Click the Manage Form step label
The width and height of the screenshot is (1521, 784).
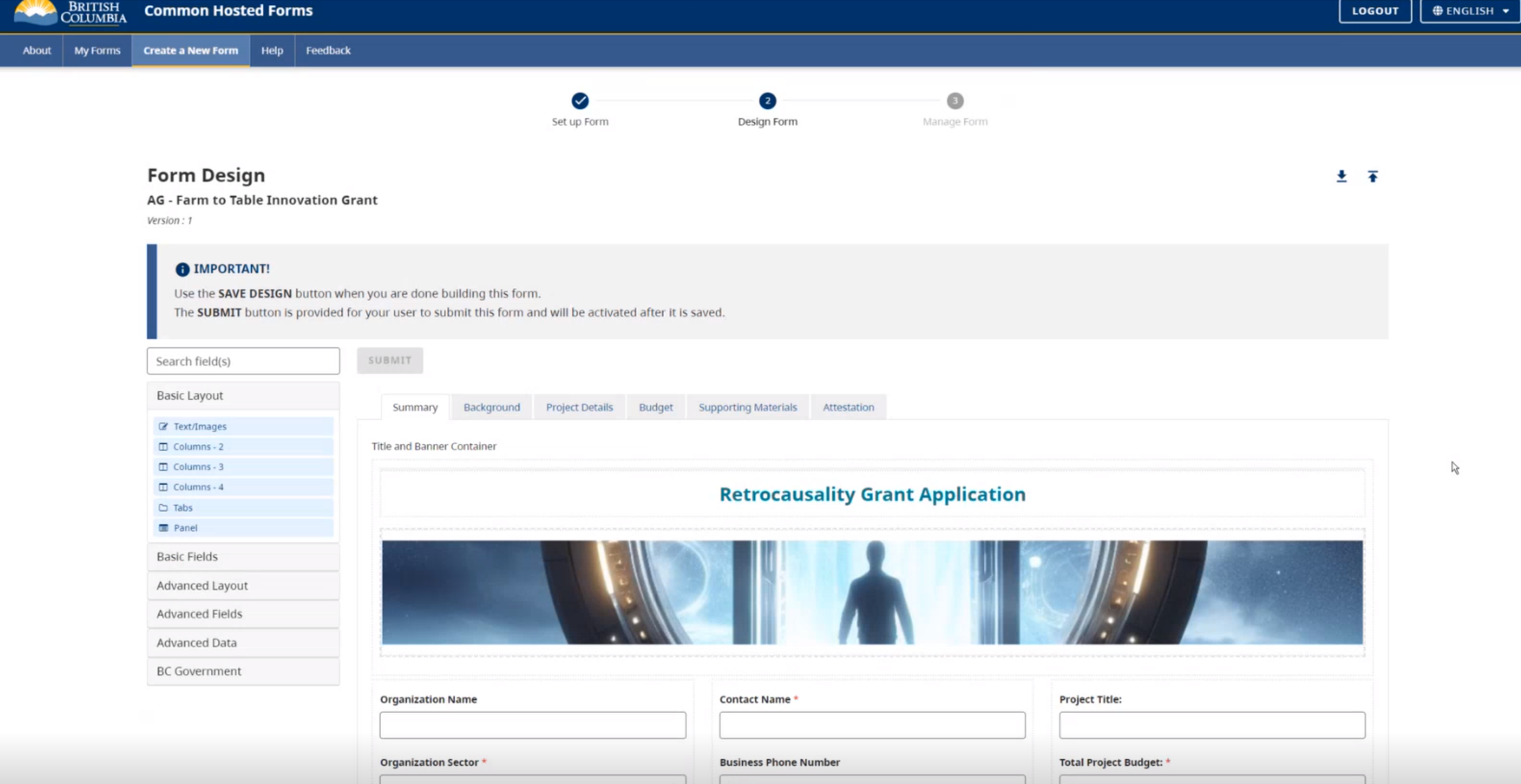click(955, 122)
